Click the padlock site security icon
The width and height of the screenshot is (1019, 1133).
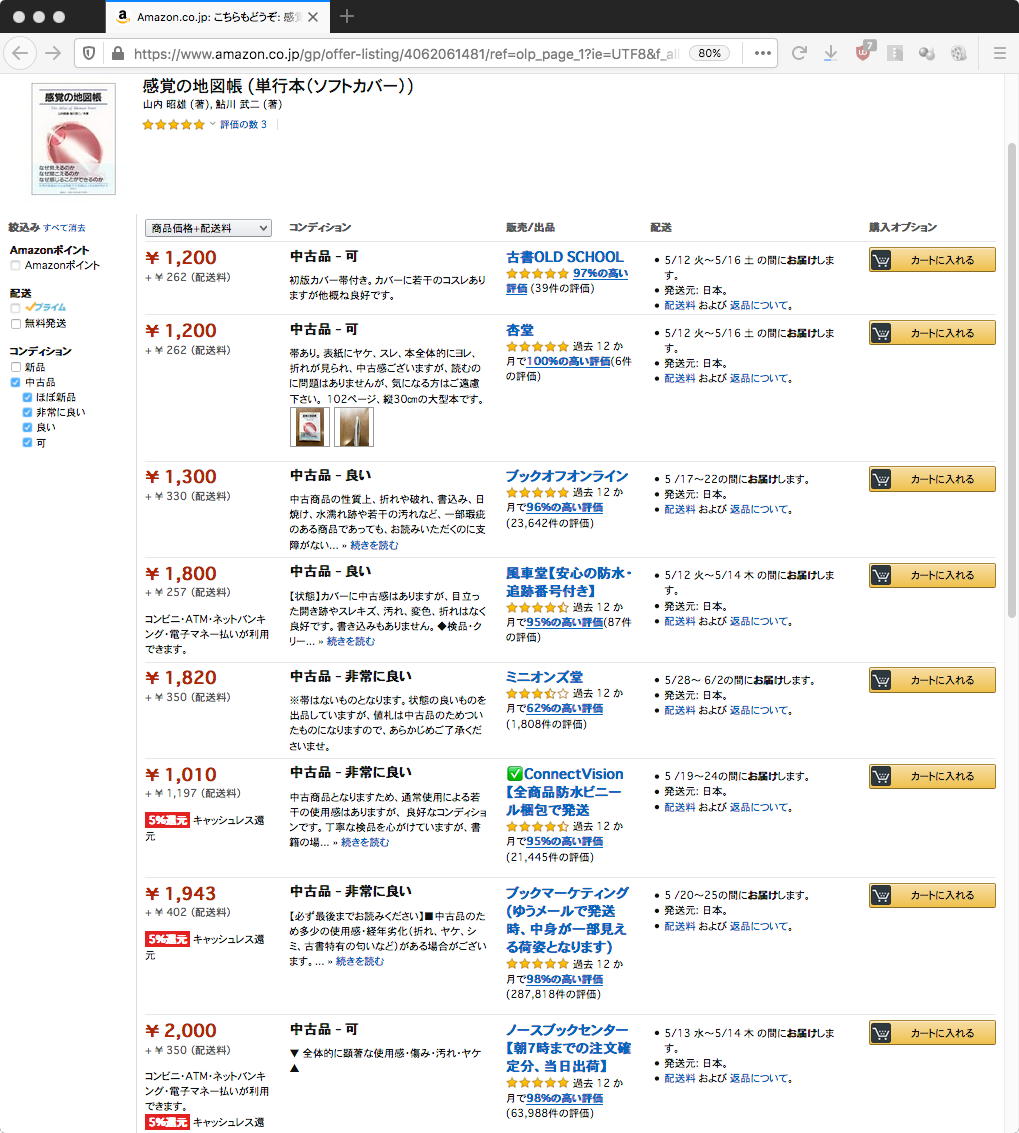(x=117, y=53)
